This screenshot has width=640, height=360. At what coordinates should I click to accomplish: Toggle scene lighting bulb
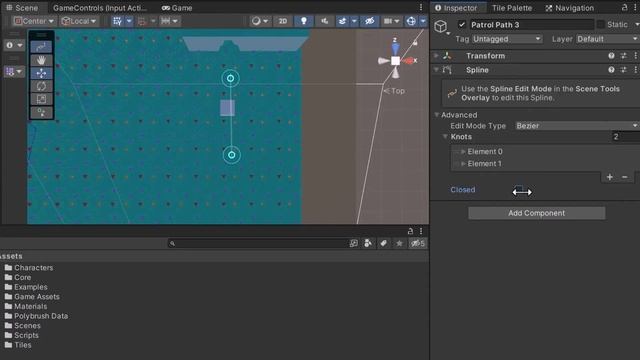[x=304, y=21]
